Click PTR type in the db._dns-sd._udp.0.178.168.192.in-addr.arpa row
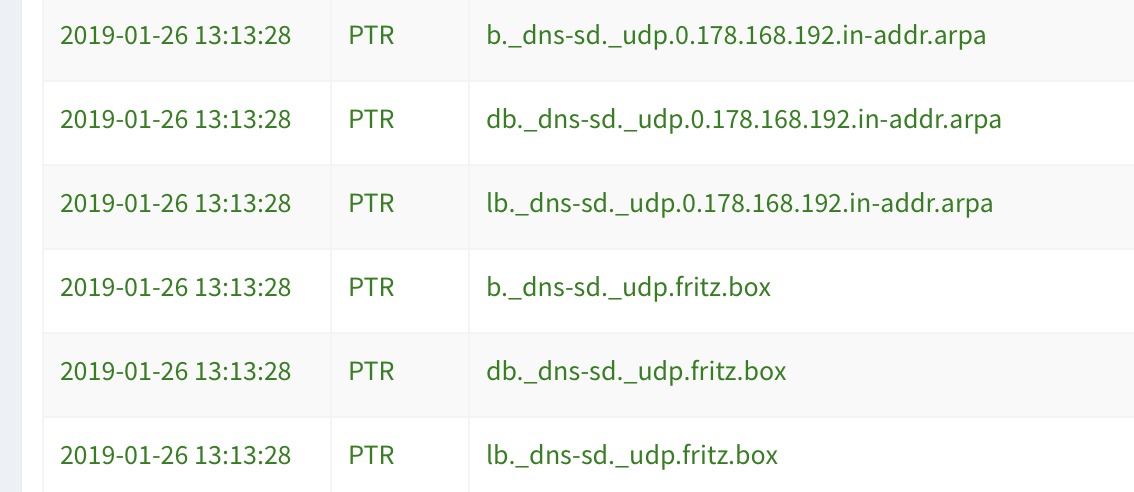Viewport: 1134px width, 492px height. pyautogui.click(x=372, y=120)
